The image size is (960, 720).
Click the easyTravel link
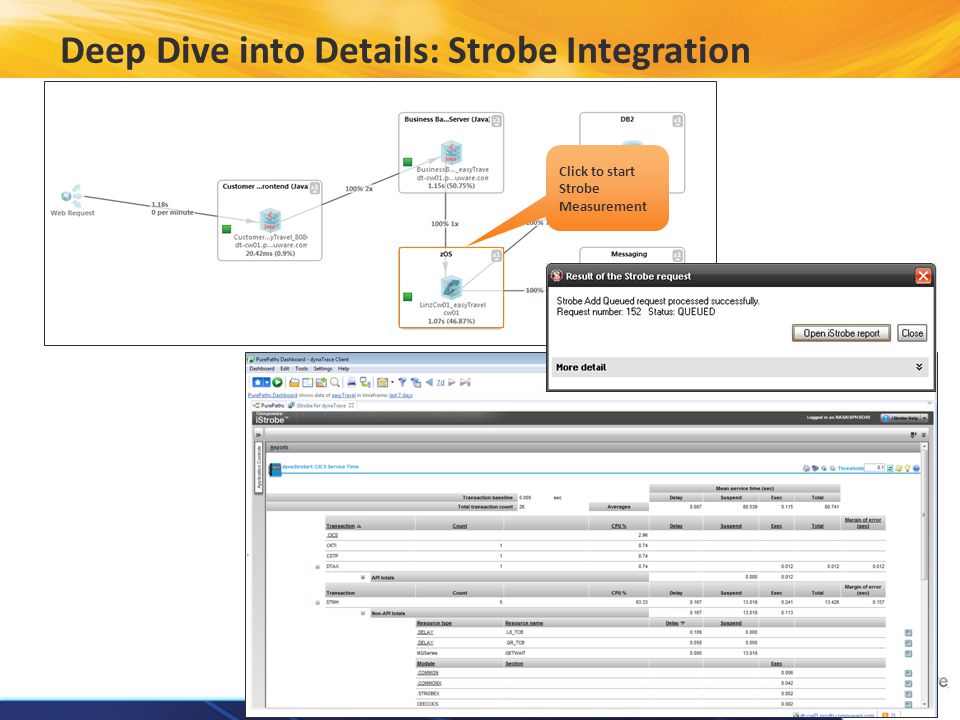pyautogui.click(x=343, y=396)
